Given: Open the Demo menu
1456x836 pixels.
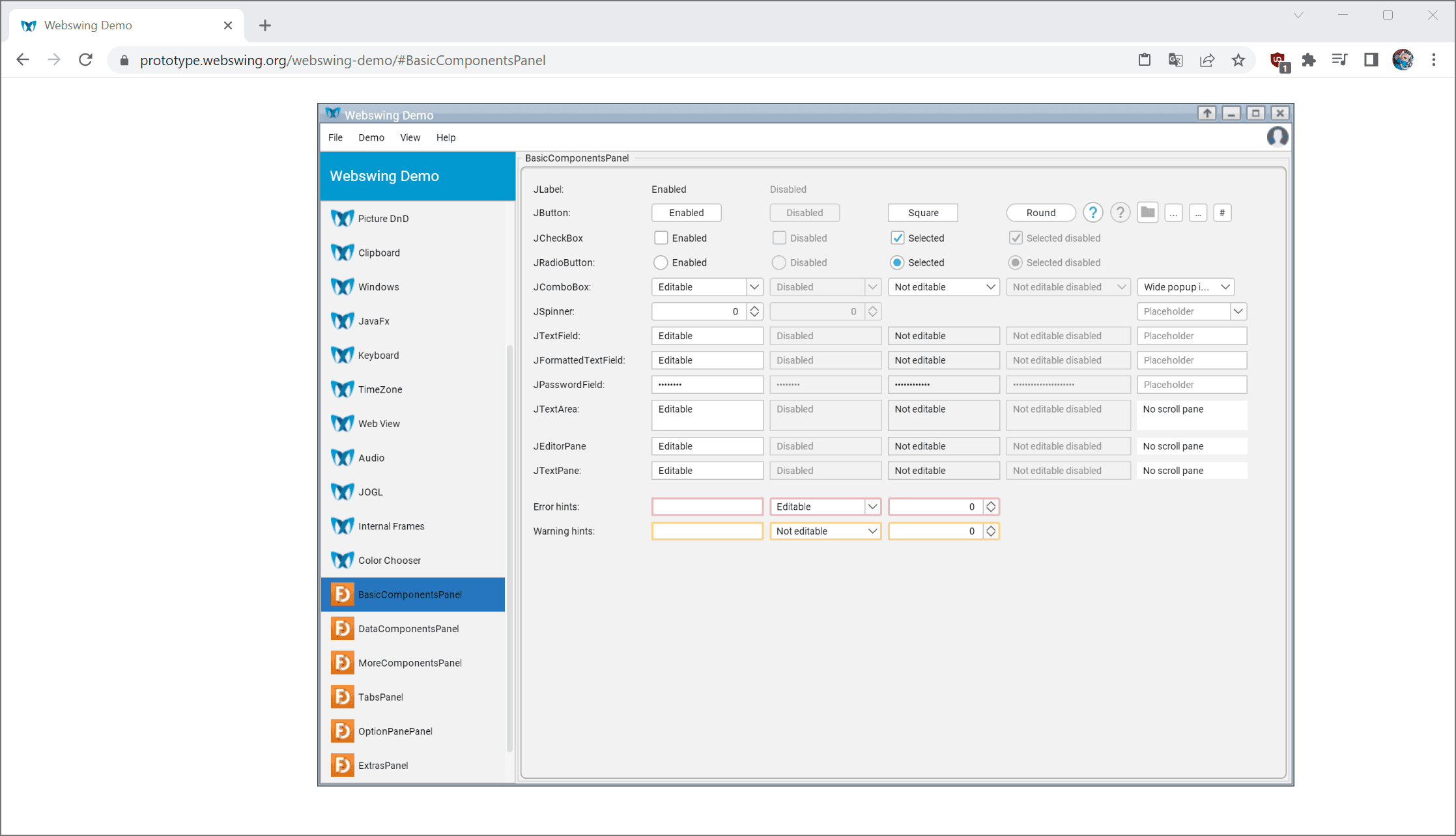Looking at the screenshot, I should click(371, 137).
